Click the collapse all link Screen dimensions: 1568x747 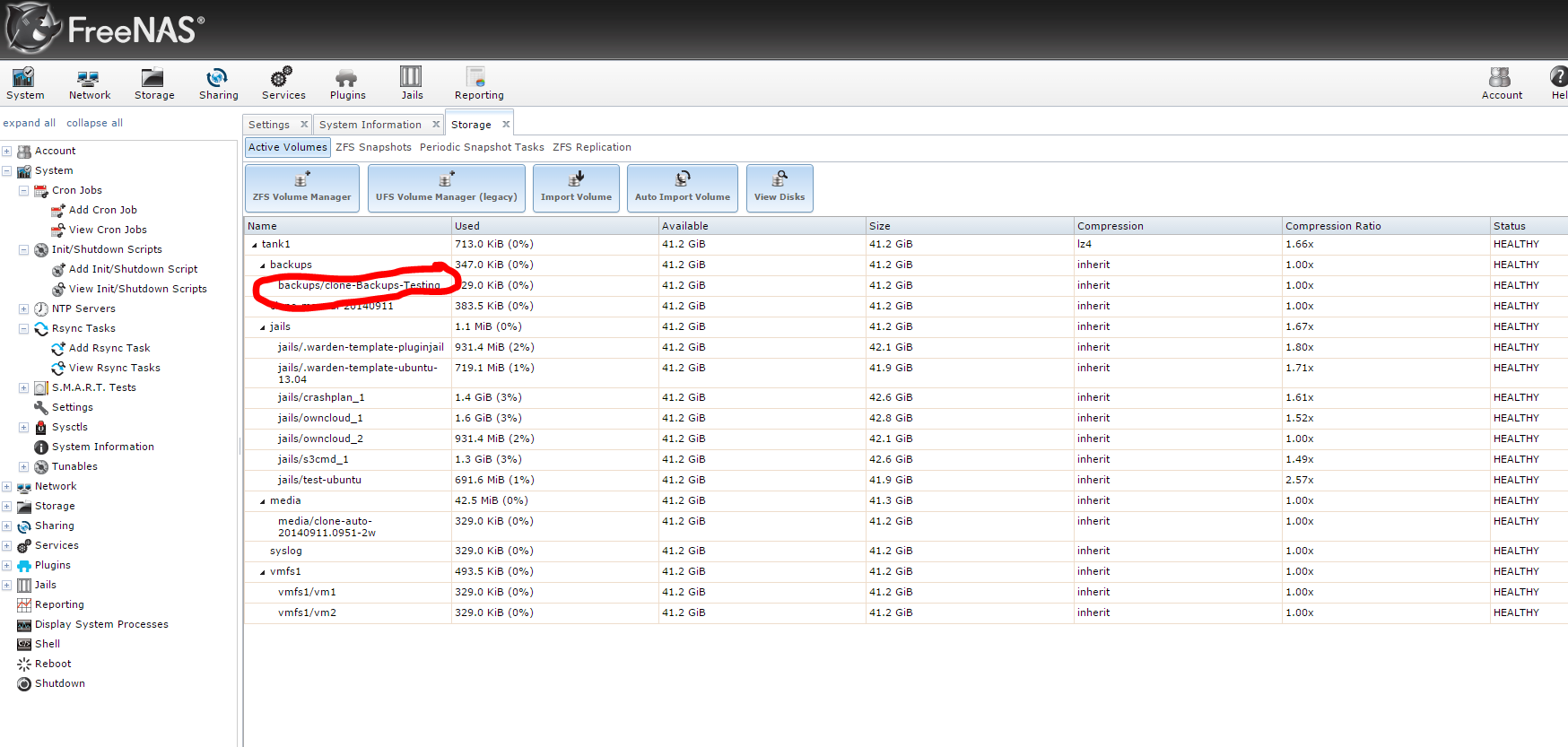click(94, 123)
